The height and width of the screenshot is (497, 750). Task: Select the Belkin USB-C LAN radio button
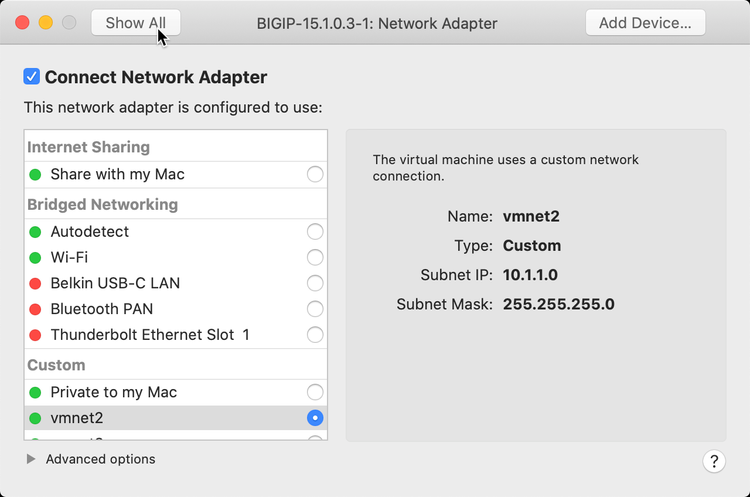(315, 283)
